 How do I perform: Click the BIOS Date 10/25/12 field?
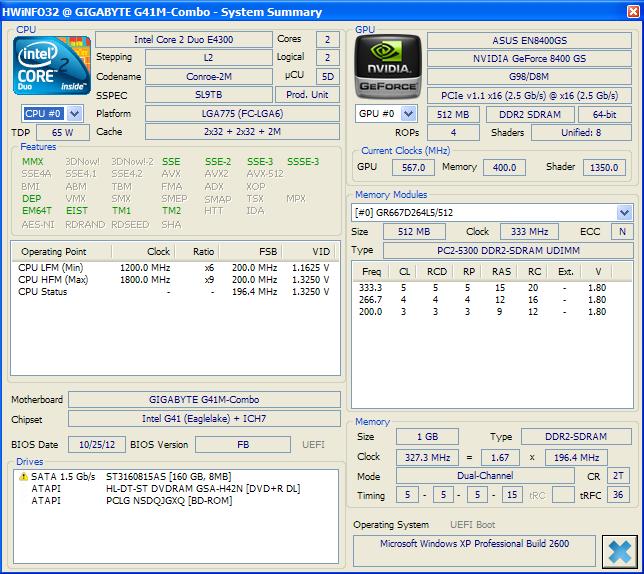click(x=97, y=445)
